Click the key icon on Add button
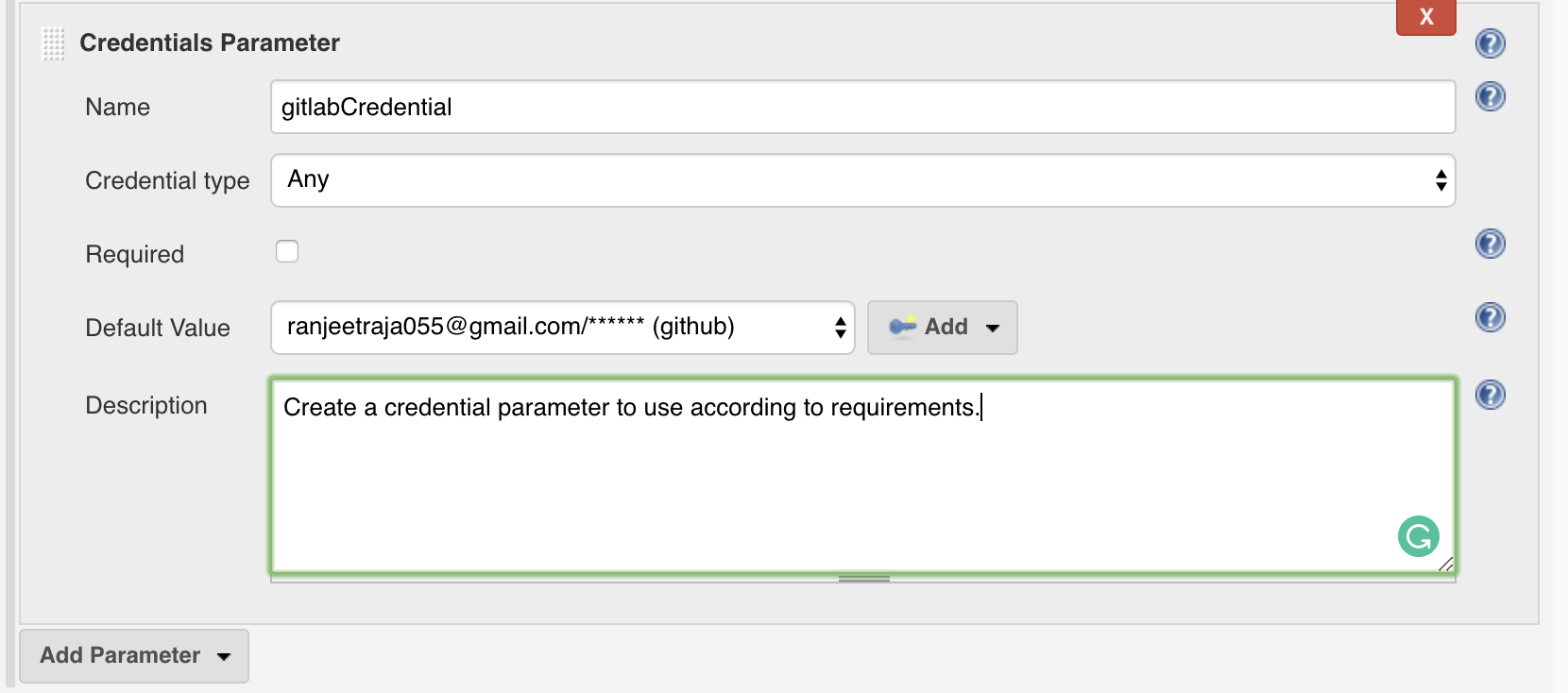Viewport: 1568px width, 693px height. (902, 327)
